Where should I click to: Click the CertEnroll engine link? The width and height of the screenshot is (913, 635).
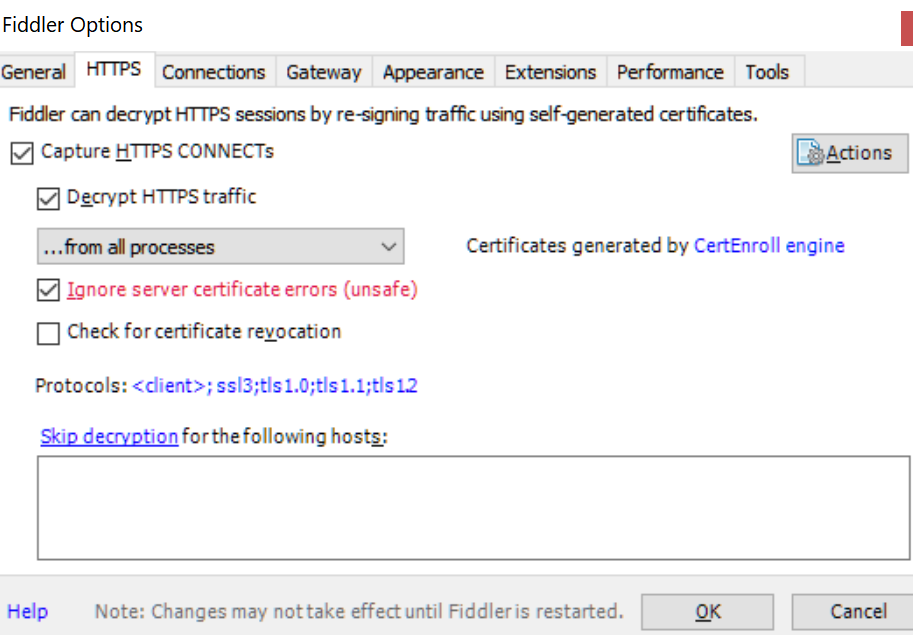(769, 246)
